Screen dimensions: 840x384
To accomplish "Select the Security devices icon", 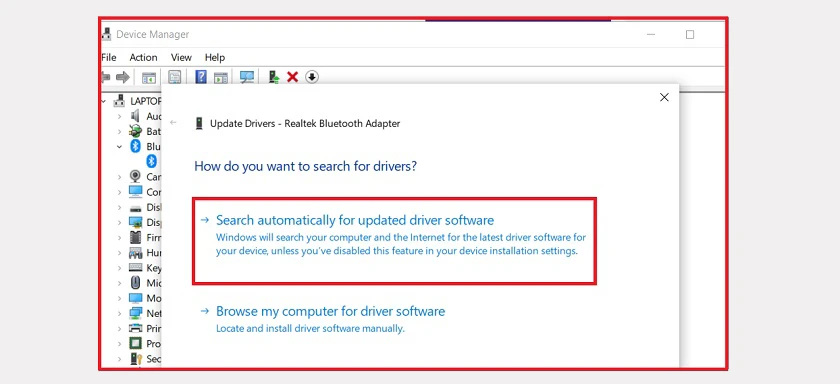I will tap(136, 358).
